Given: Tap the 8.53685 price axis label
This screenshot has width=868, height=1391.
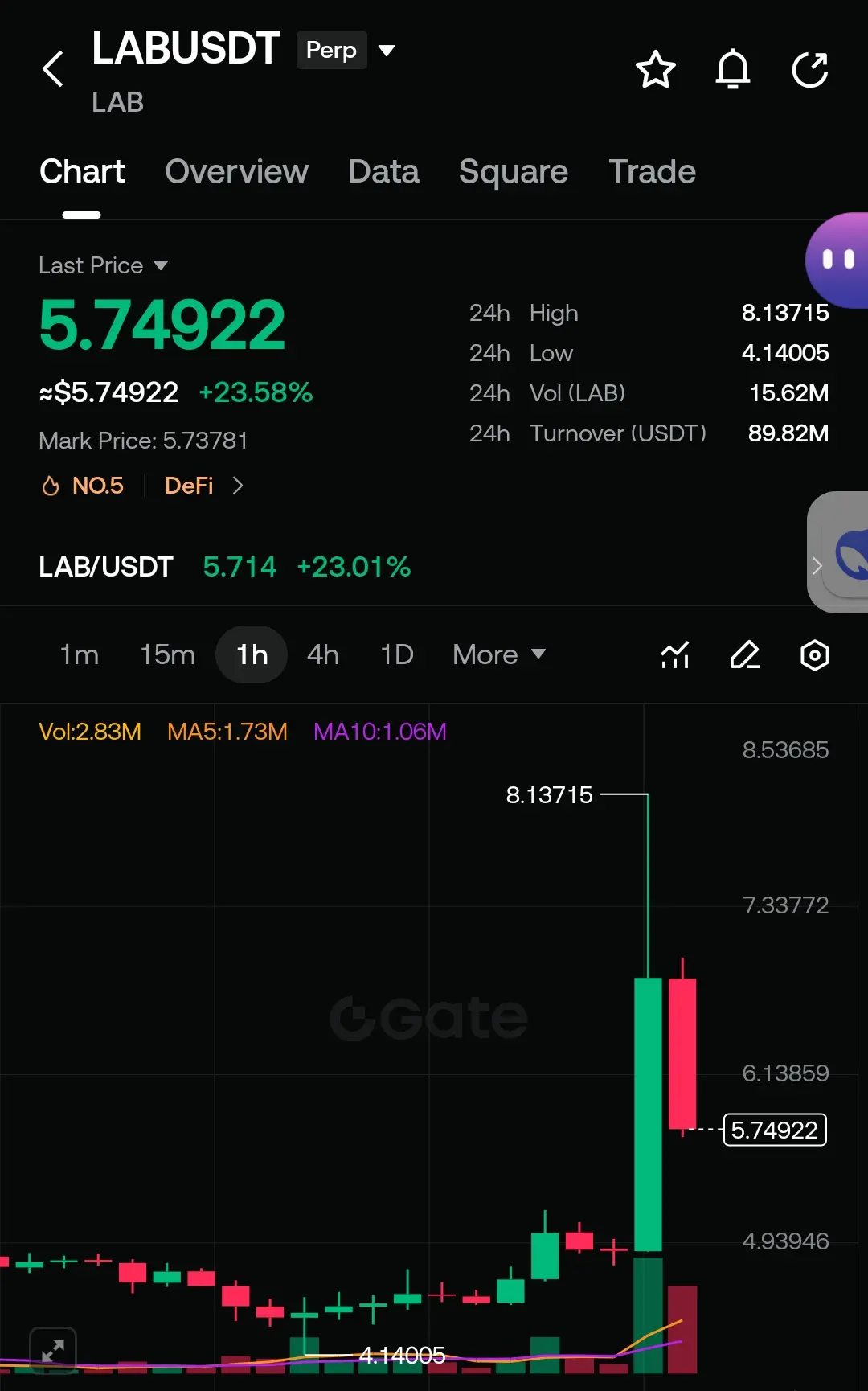Looking at the screenshot, I should (x=785, y=750).
